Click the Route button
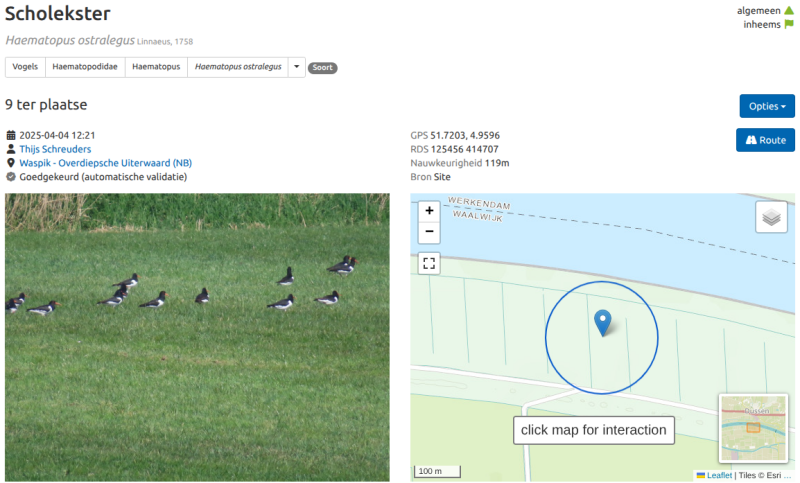 [x=765, y=140]
